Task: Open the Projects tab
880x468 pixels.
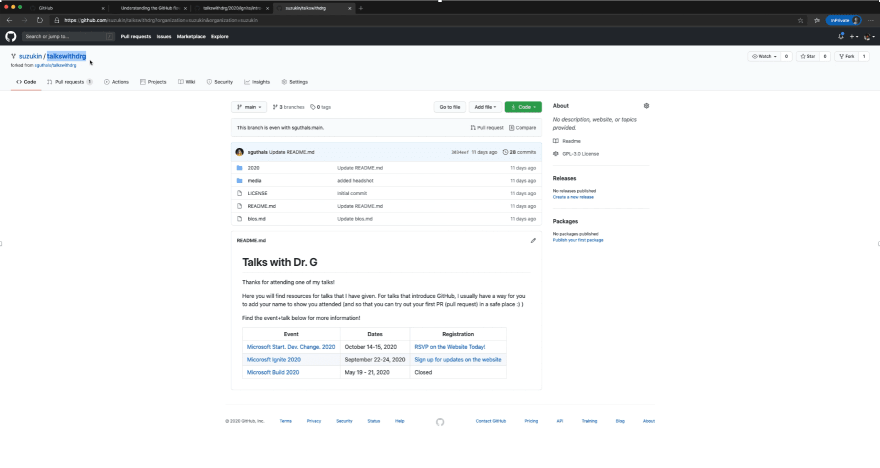Action: pos(153,82)
